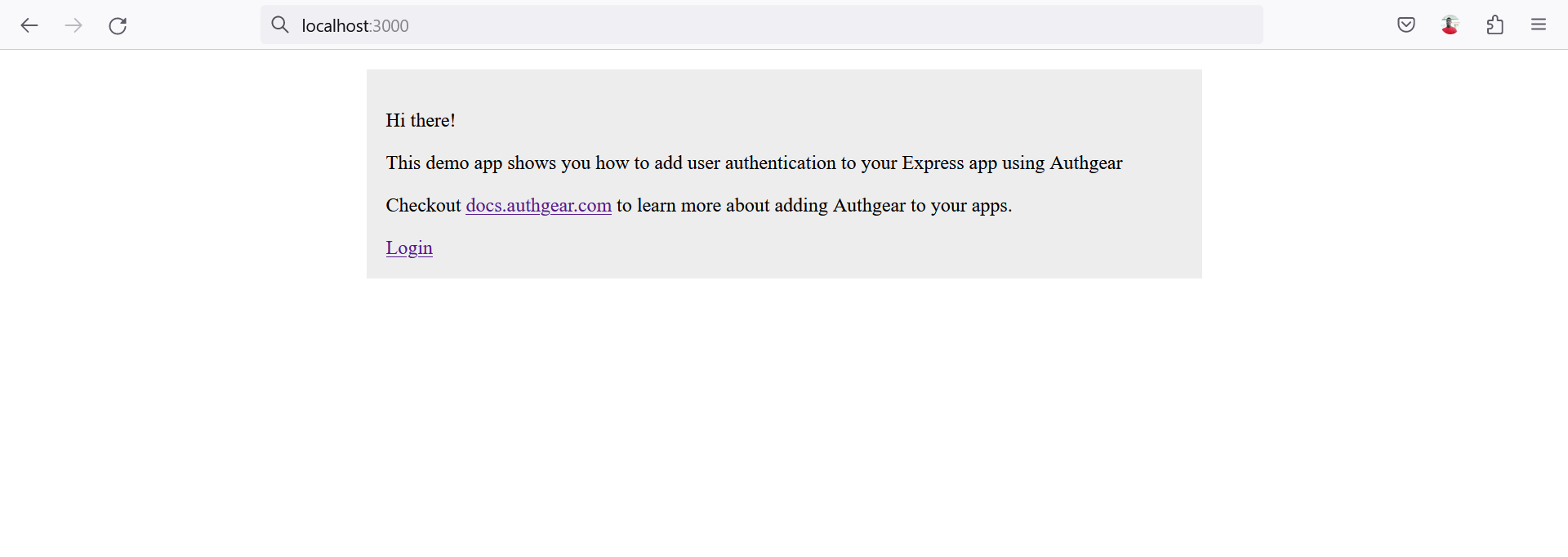
Task: Click the Login link
Action: pos(409,248)
